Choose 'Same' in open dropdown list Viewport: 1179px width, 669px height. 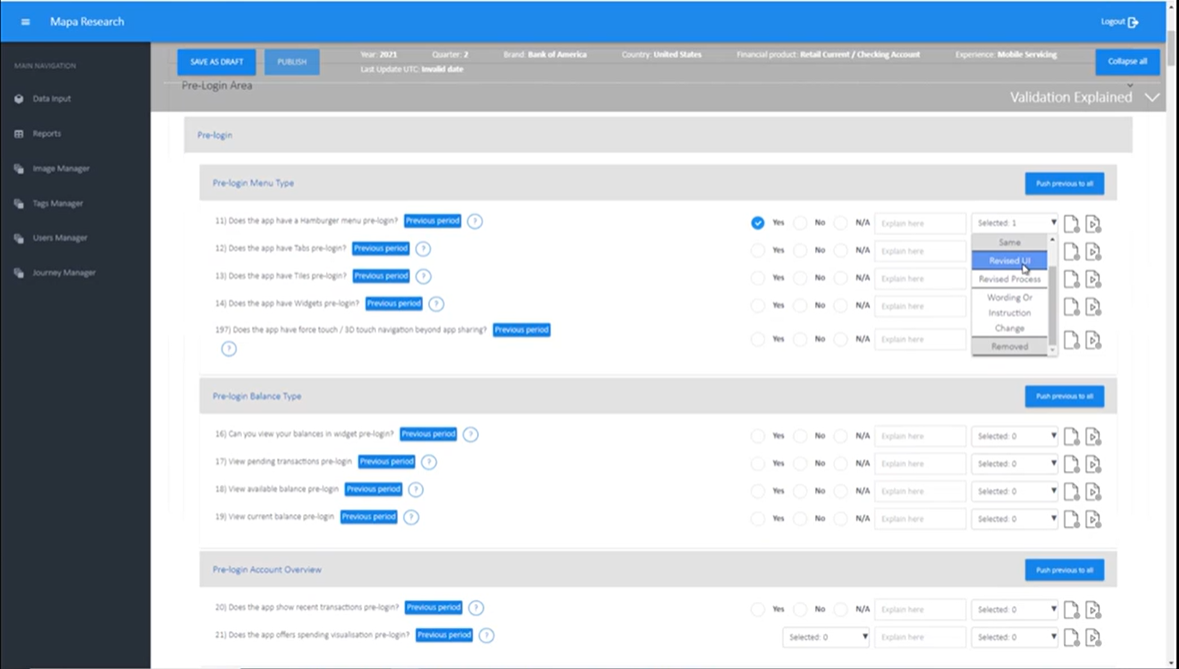1009,242
